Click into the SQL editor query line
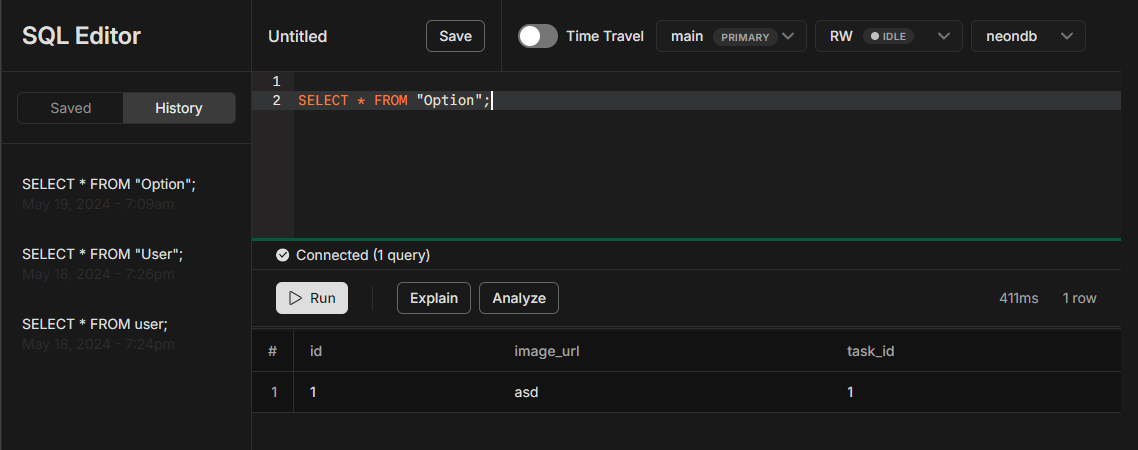 (x=600, y=101)
